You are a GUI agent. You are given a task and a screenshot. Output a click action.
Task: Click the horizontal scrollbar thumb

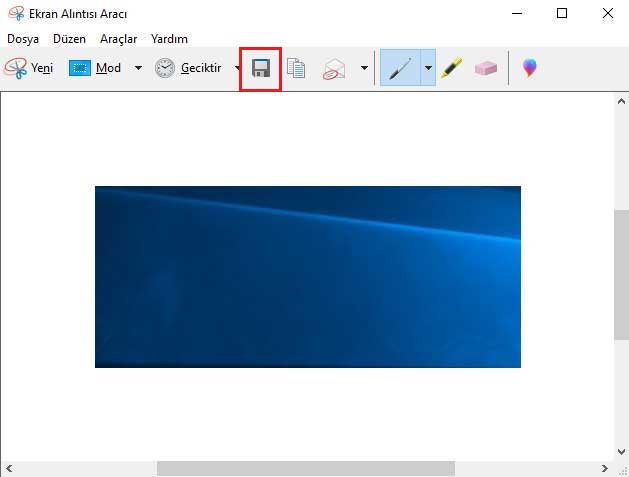pyautogui.click(x=306, y=469)
